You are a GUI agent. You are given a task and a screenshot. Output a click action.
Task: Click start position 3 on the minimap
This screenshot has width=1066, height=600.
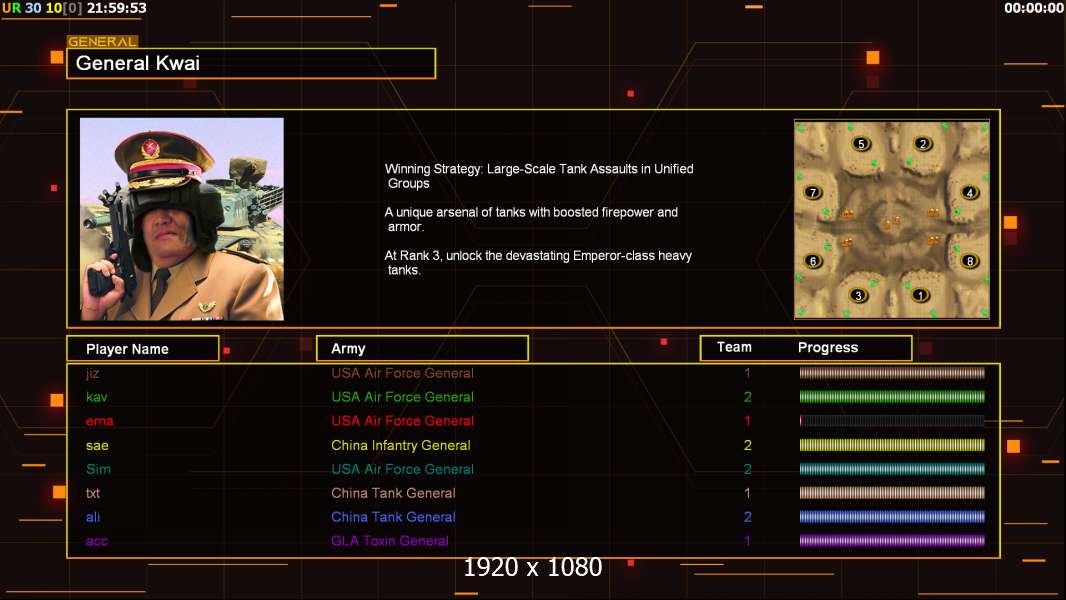tap(859, 296)
